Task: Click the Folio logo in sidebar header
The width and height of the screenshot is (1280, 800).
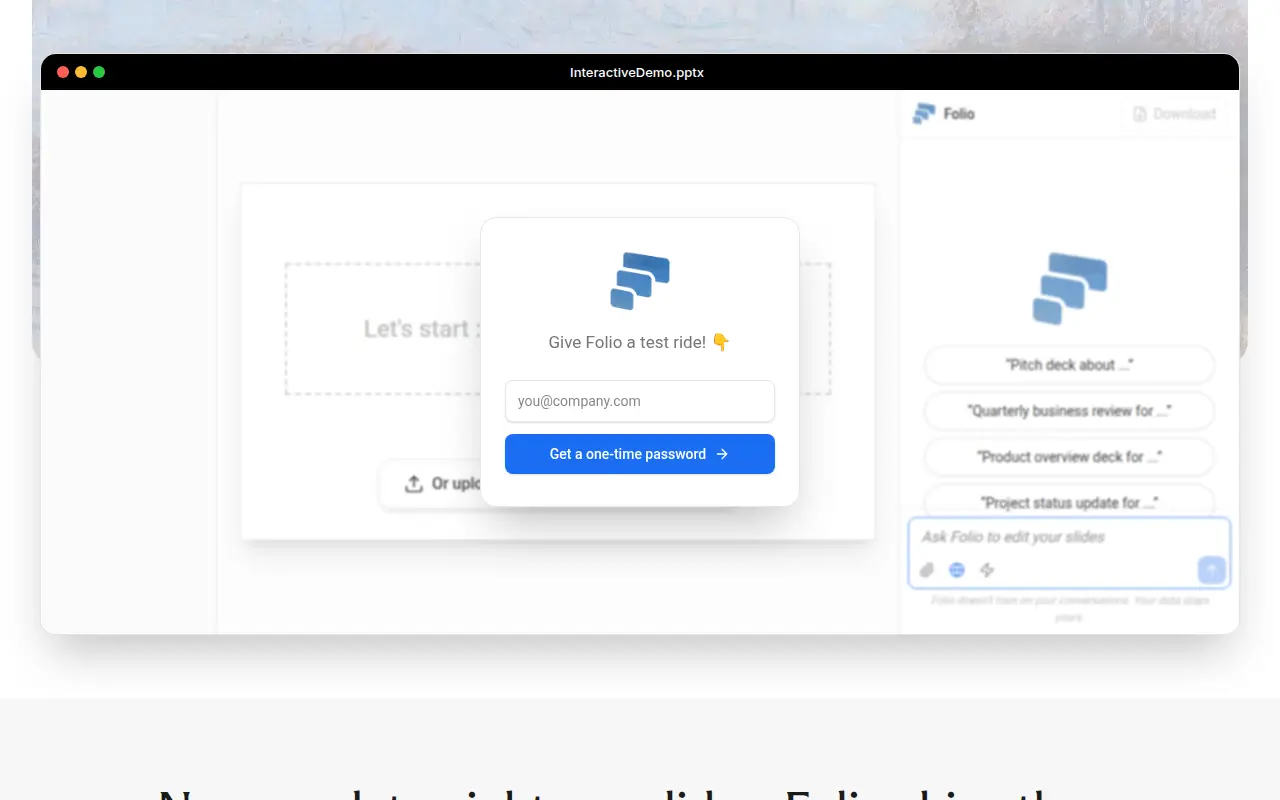Action: pyautogui.click(x=924, y=114)
